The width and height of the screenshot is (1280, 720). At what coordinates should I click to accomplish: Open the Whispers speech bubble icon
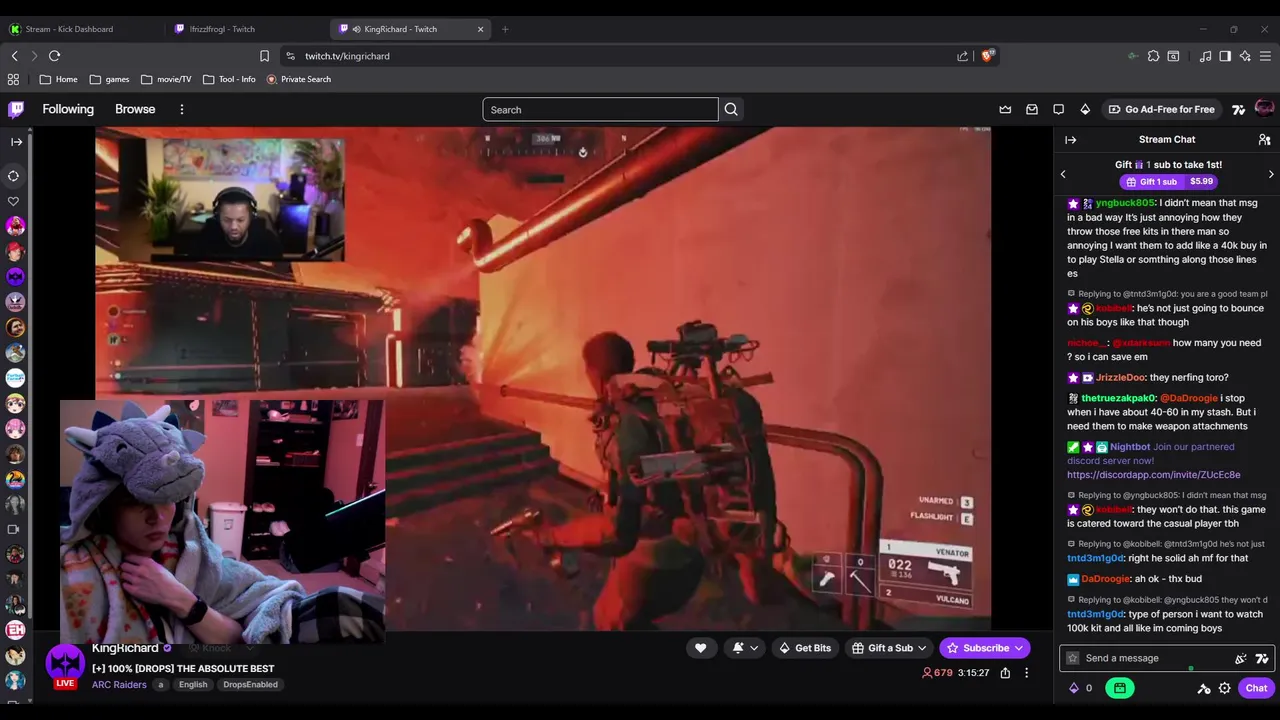point(1058,109)
